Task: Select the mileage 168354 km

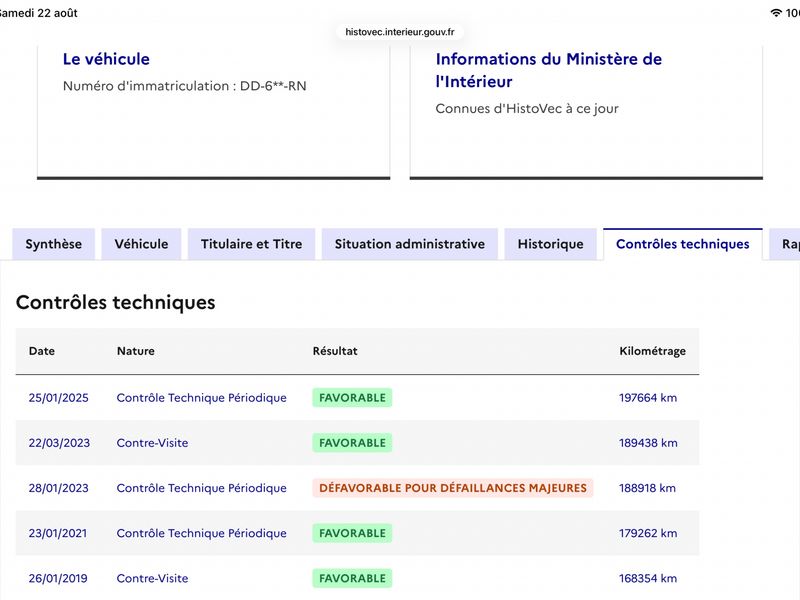Action: 648,579
